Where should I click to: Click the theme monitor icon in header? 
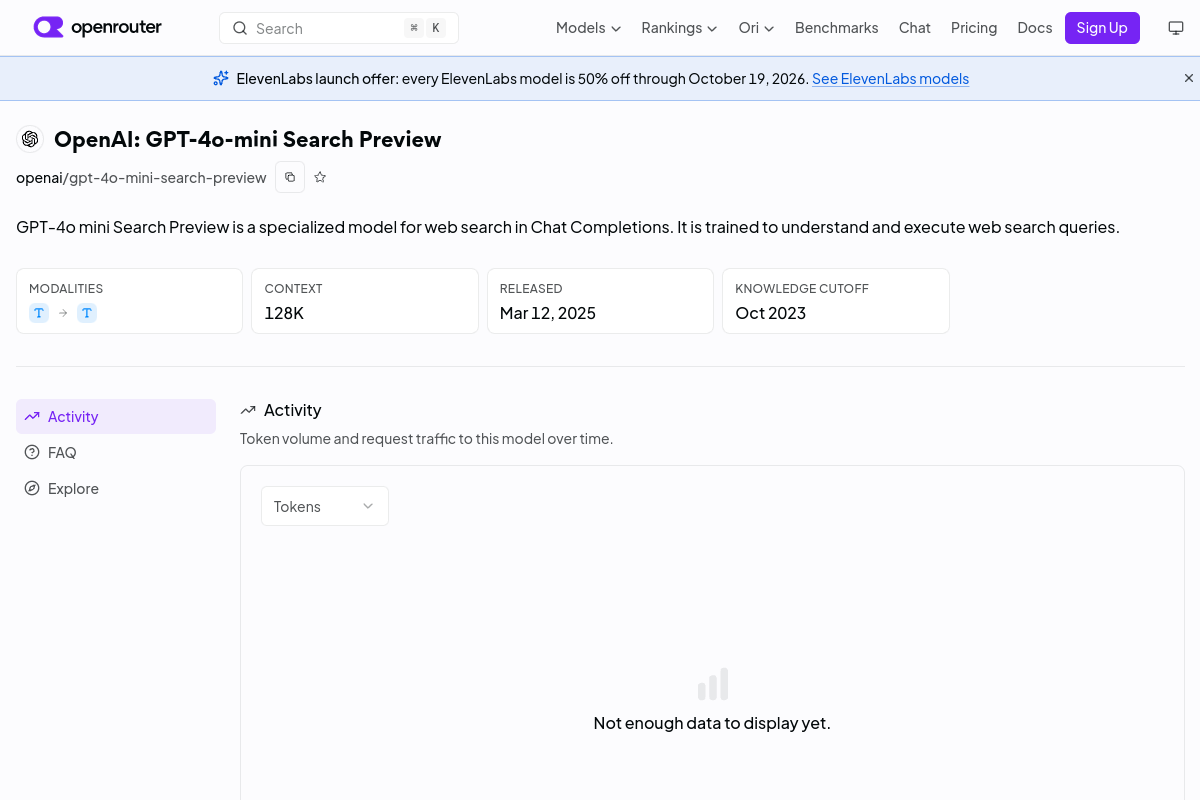pos(1176,28)
